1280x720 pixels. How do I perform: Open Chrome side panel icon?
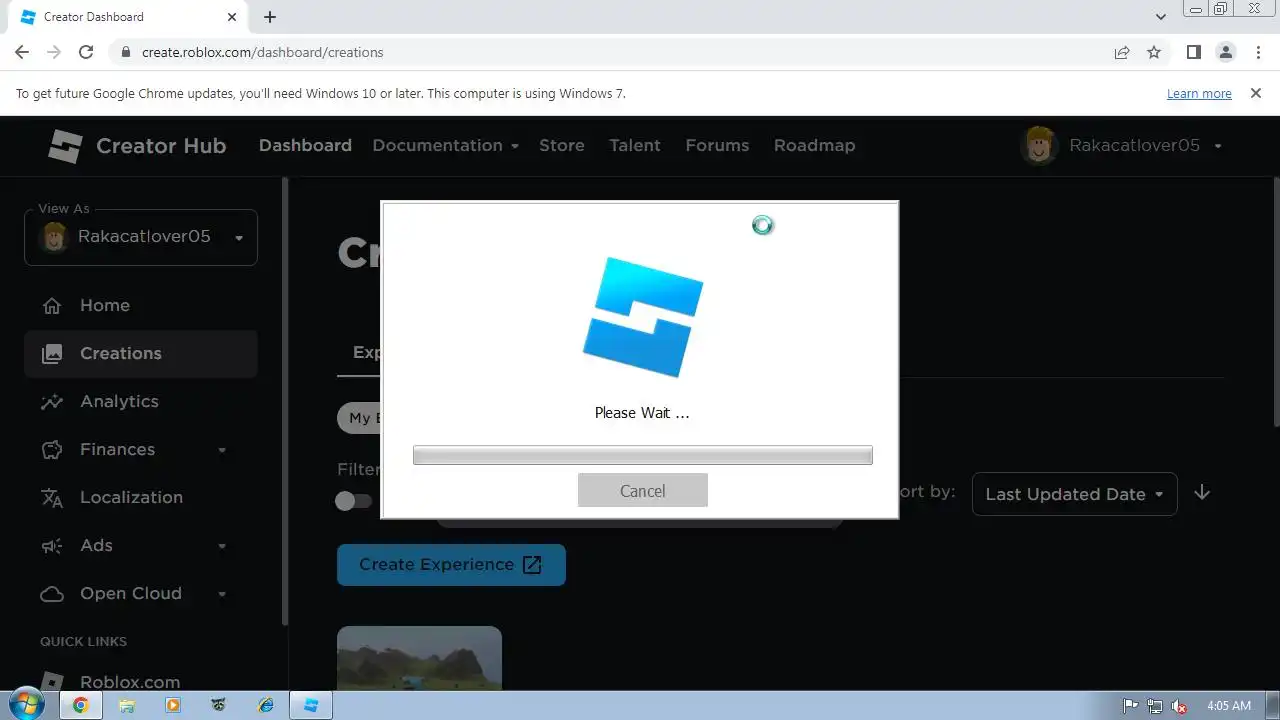click(x=1193, y=52)
